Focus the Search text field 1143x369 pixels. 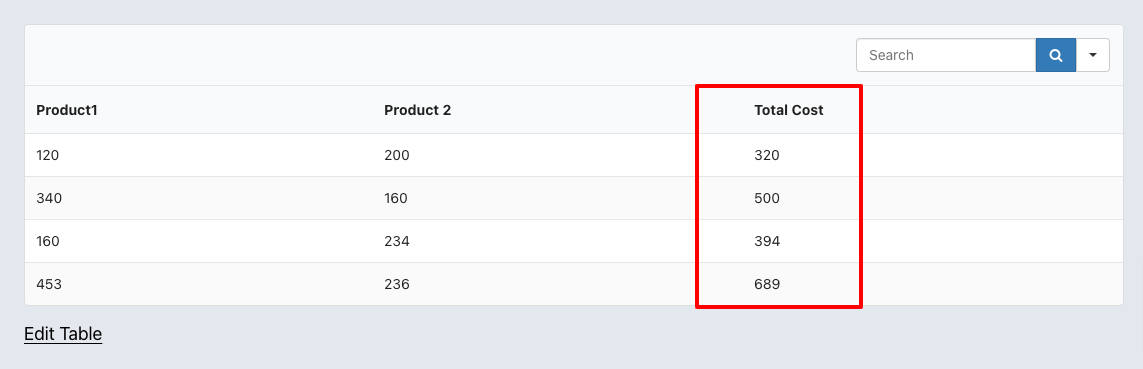click(x=946, y=55)
